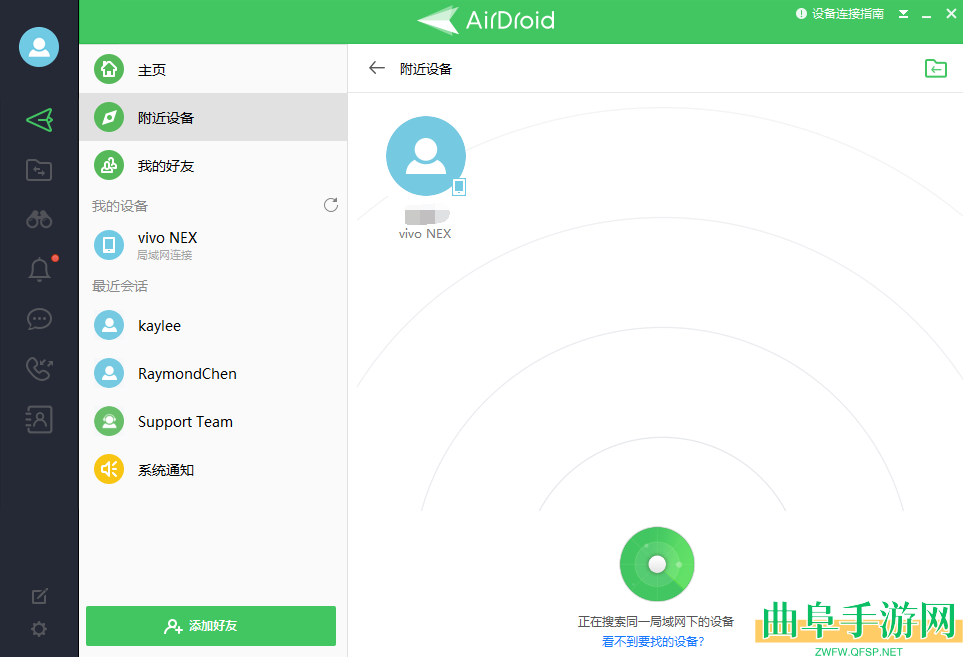Image resolution: width=963 pixels, height=657 pixels.
Task: Select the paper plane transfer icon
Action: pos(39,120)
